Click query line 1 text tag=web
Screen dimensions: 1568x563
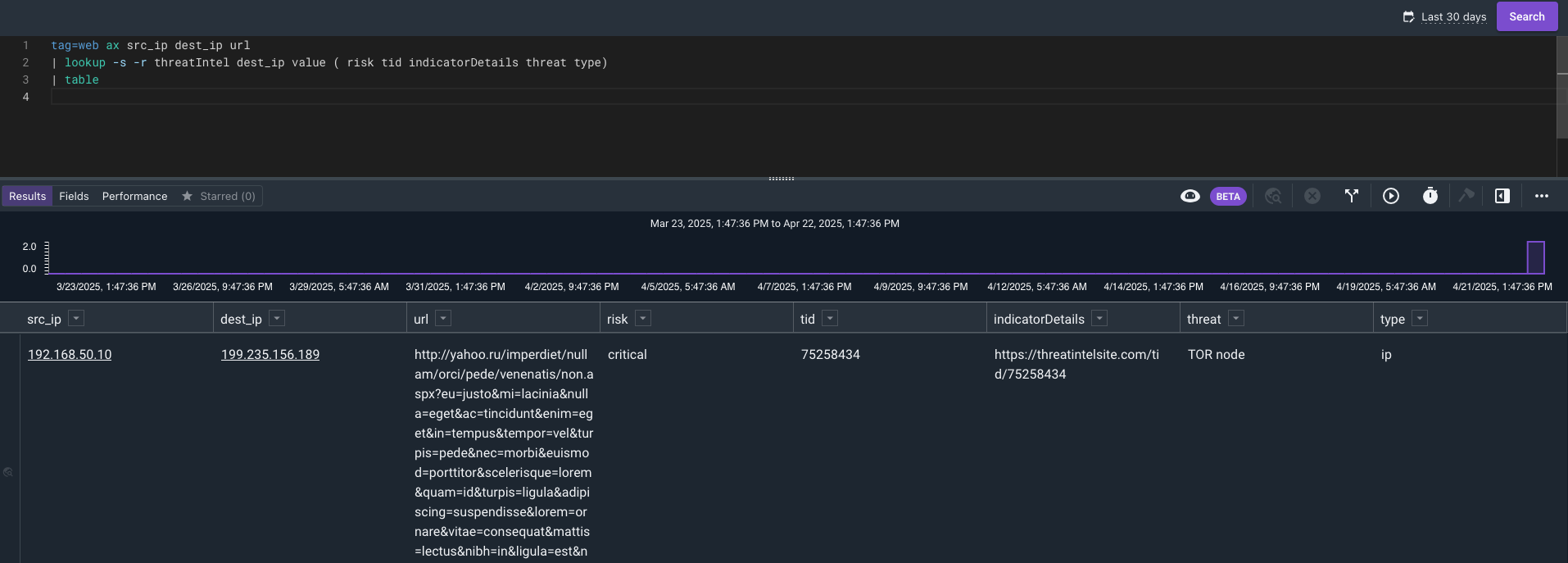(x=75, y=45)
